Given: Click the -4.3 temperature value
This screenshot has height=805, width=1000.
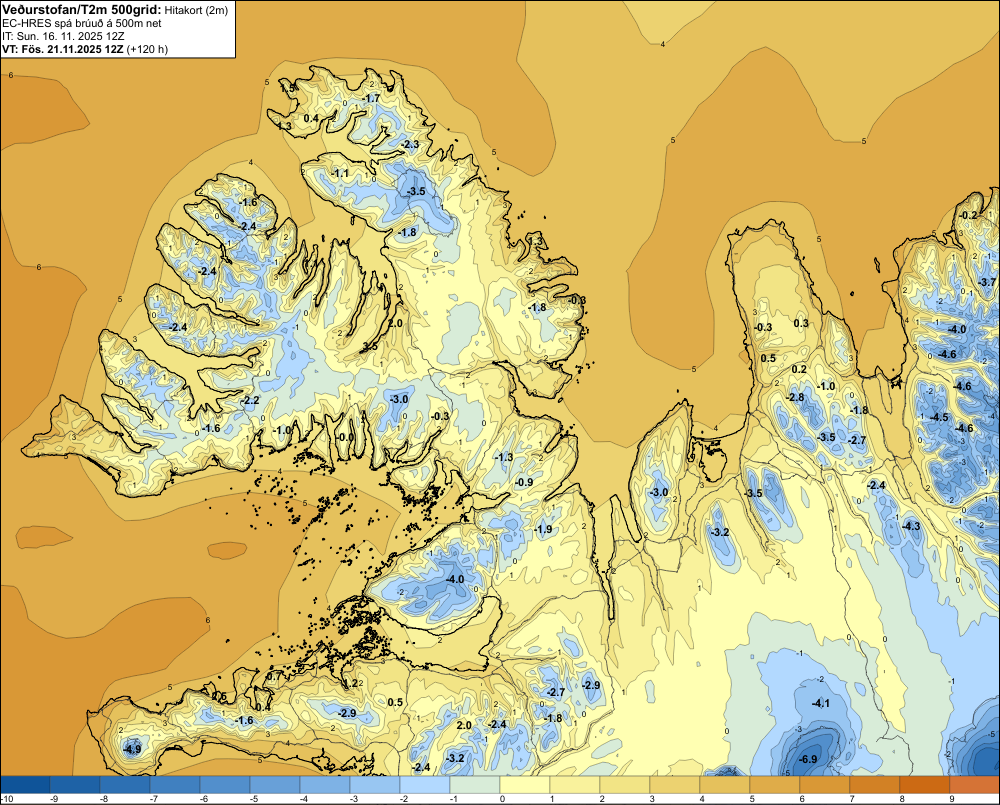Looking at the screenshot, I should [911, 526].
